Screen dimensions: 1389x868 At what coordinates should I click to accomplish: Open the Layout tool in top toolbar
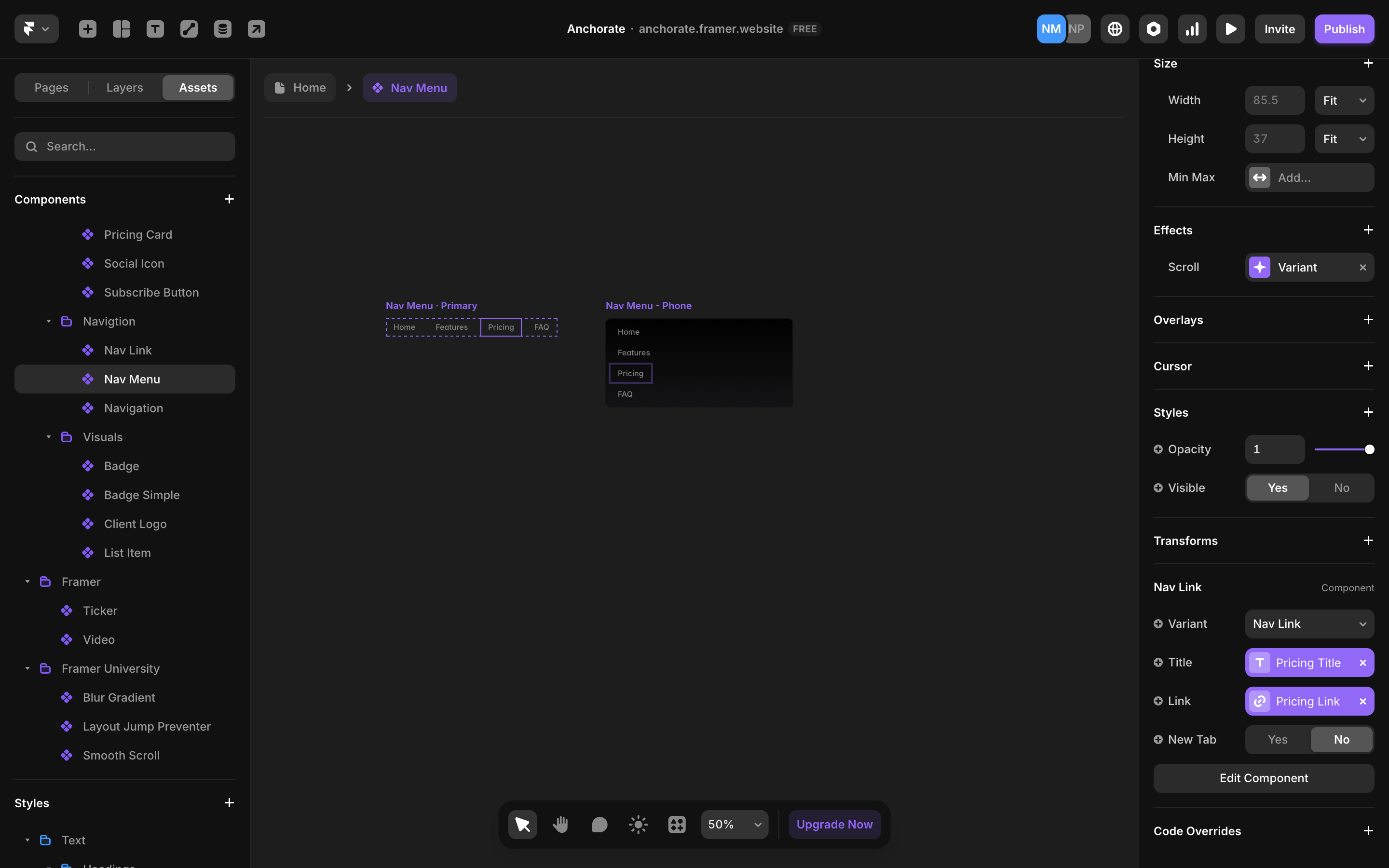[121, 29]
